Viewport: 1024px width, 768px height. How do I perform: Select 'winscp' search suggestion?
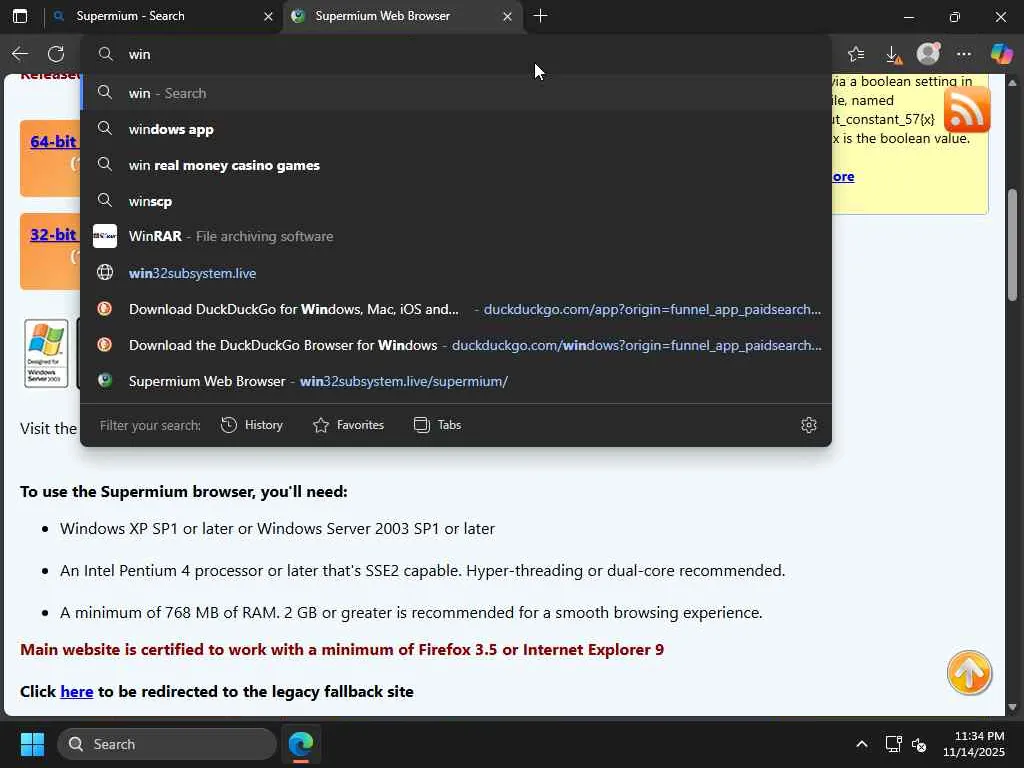click(x=456, y=200)
